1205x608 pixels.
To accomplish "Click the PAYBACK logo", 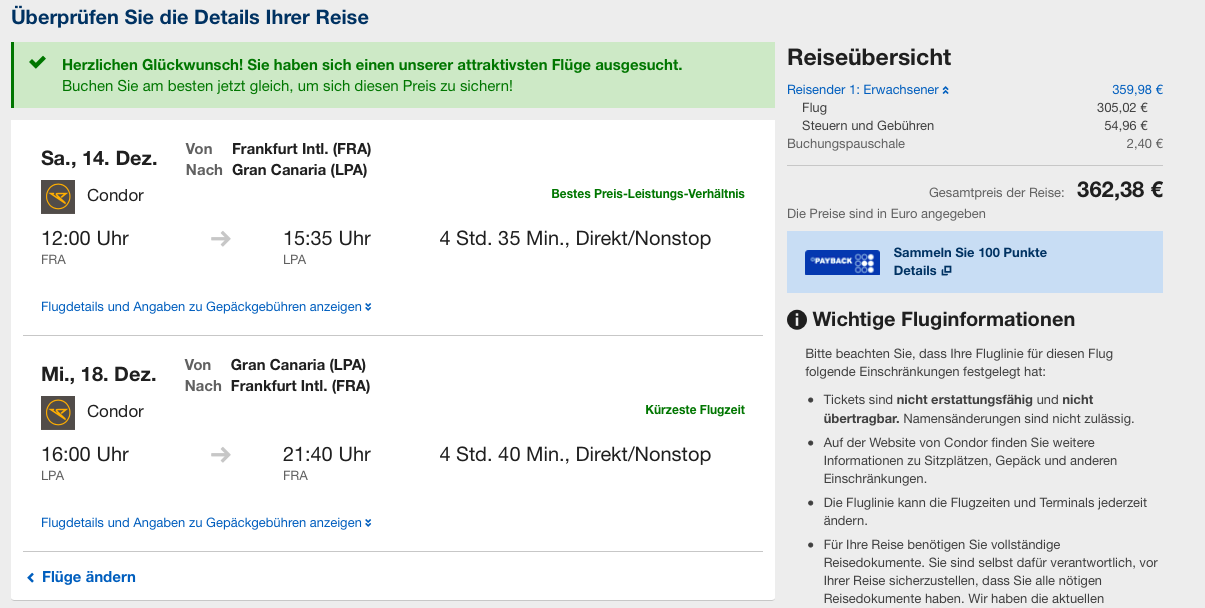I will (842, 263).
